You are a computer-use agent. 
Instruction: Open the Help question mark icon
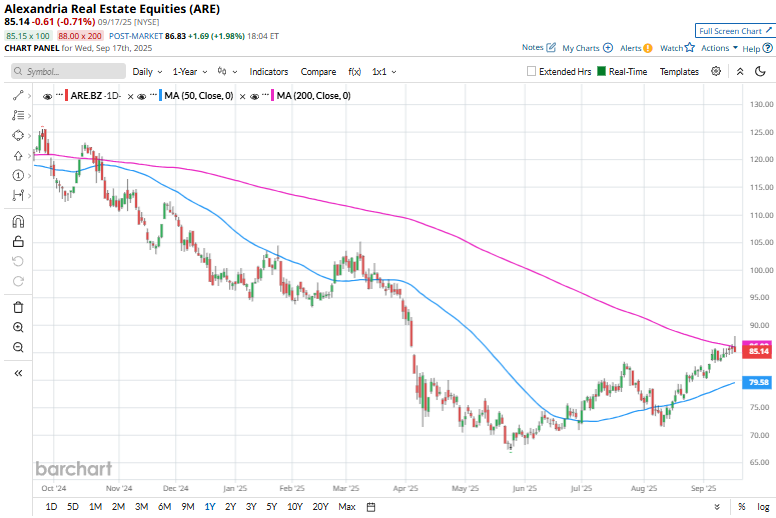tap(768, 48)
